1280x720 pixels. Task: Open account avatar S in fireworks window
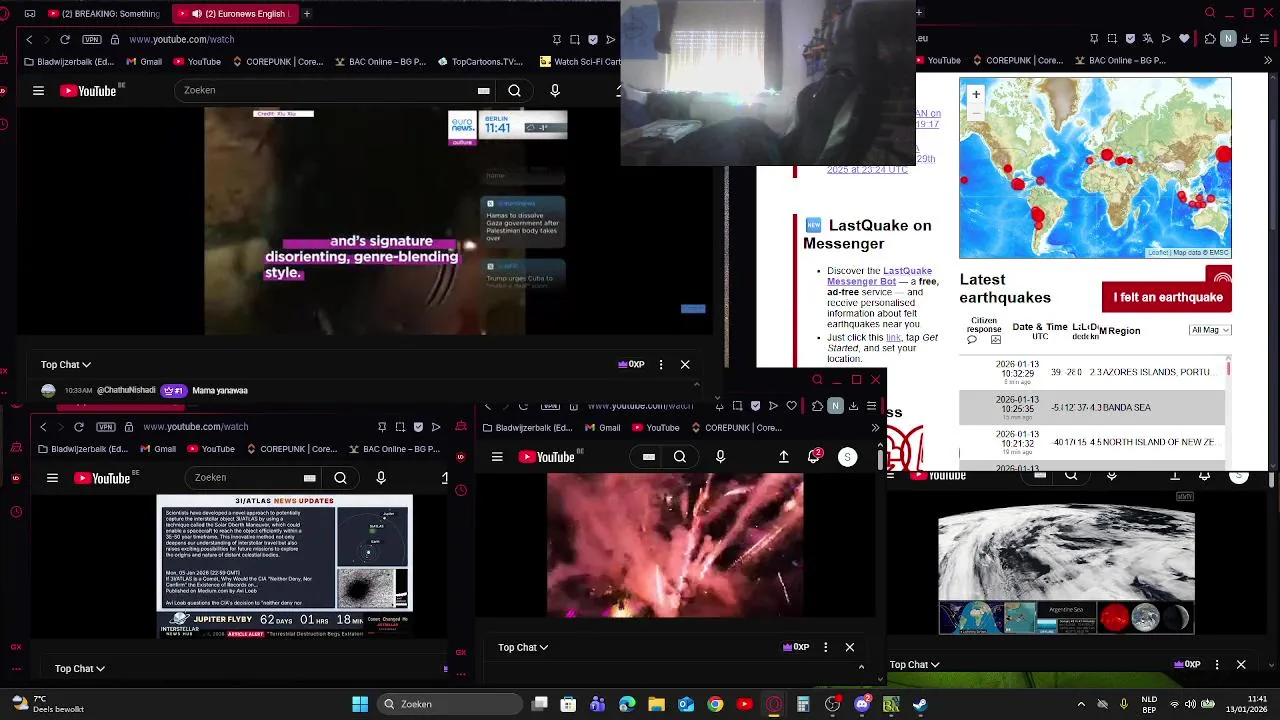847,457
